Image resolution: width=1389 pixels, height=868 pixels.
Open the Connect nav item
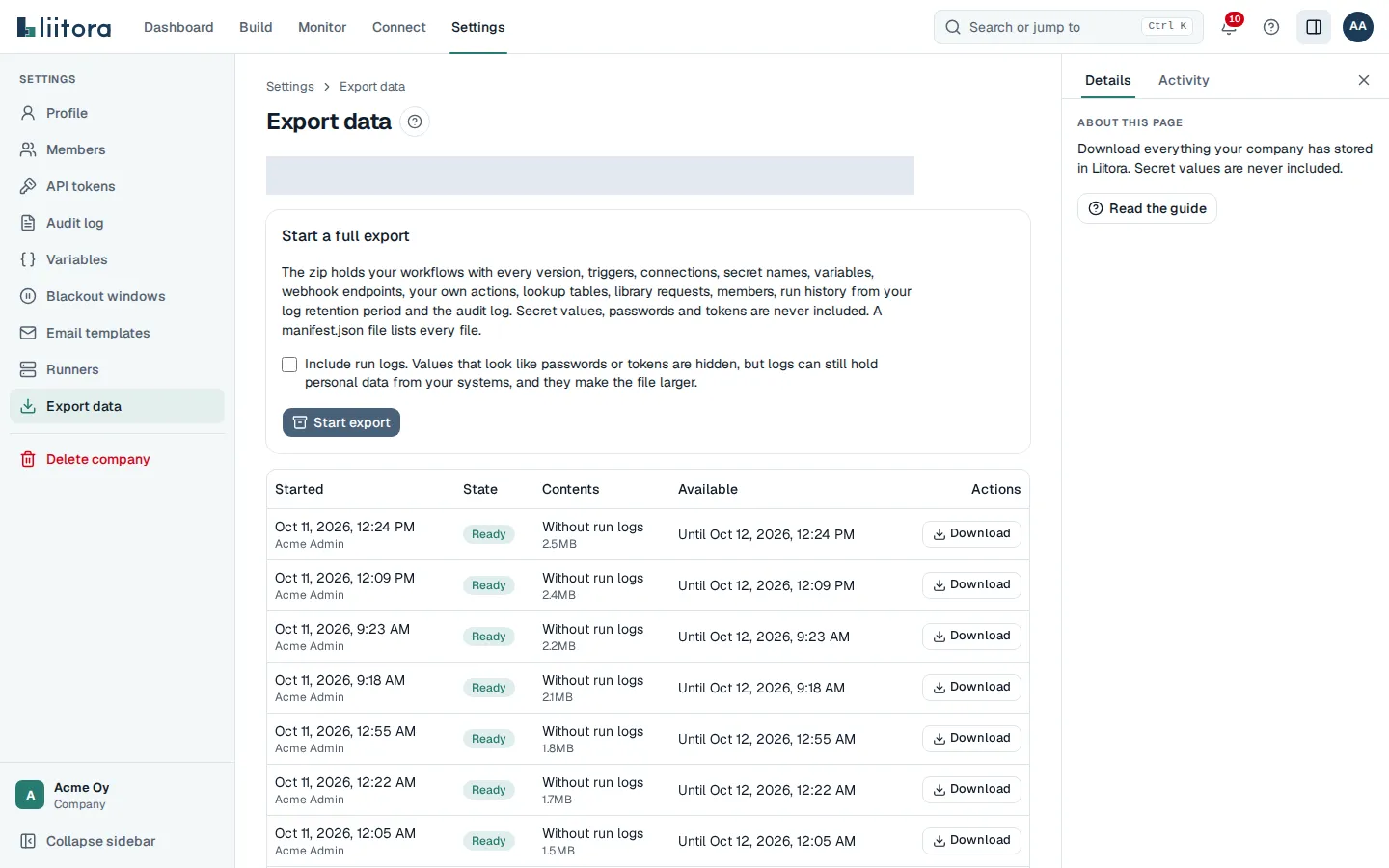pos(399,27)
